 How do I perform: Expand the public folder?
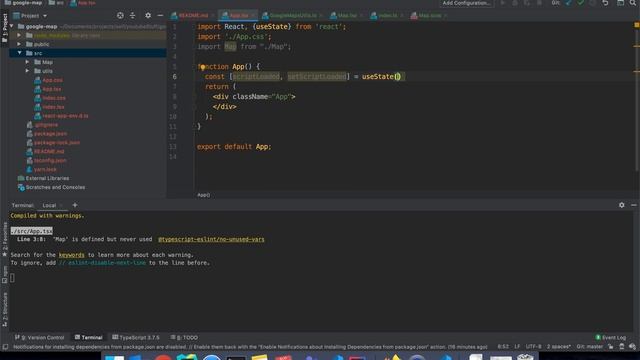coord(19,44)
